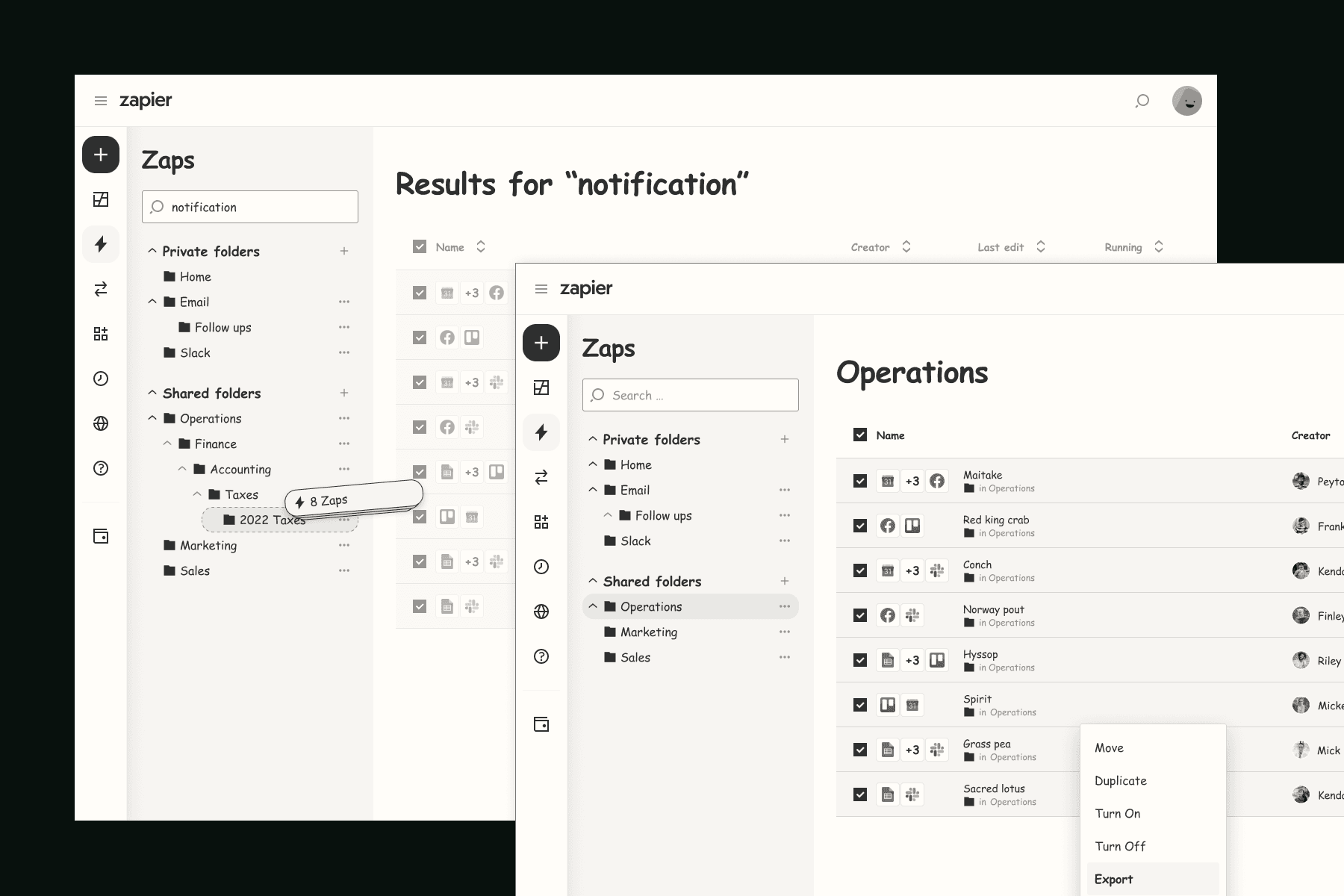Open the dashboard icon in front window sidebar
The width and height of the screenshot is (1344, 896).
coord(541,388)
